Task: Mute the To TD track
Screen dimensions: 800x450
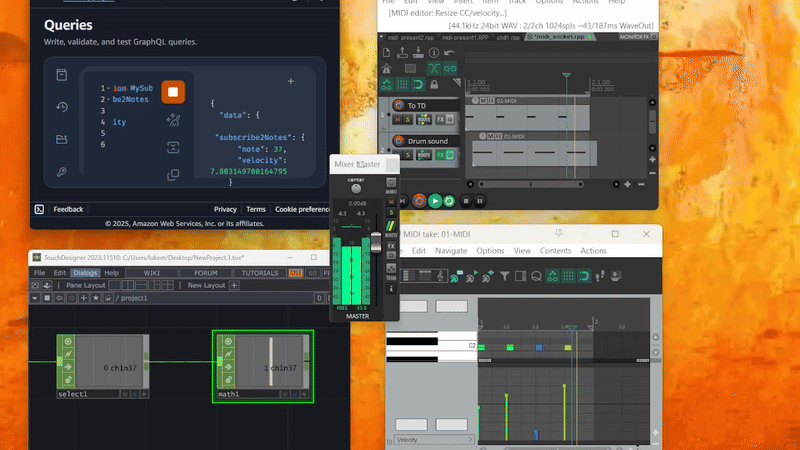Action: 397,119
